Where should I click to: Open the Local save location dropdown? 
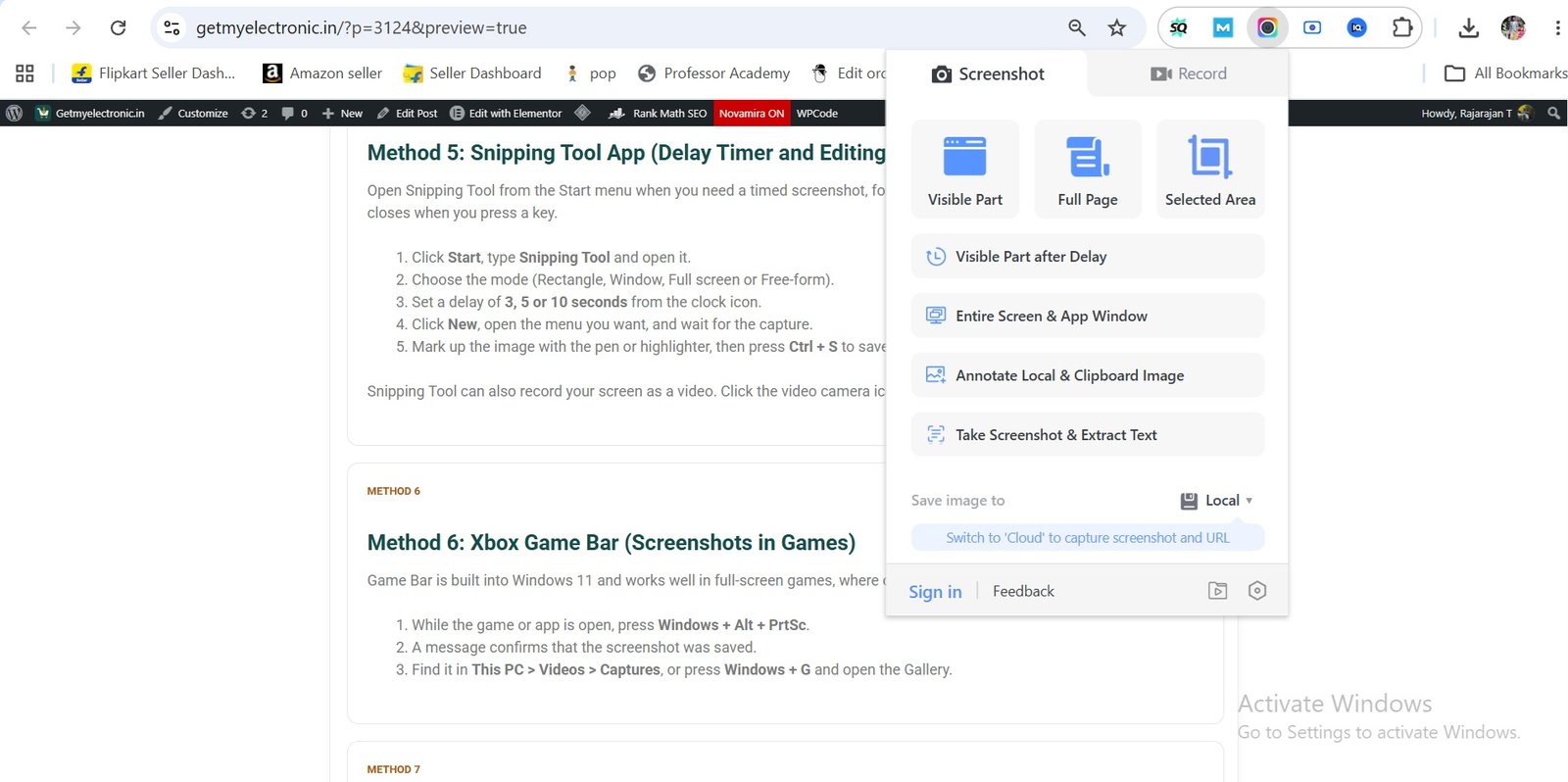tap(1216, 501)
